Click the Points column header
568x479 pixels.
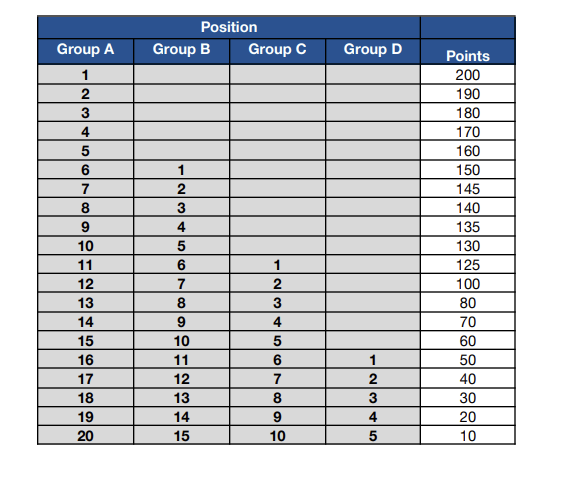(468, 51)
